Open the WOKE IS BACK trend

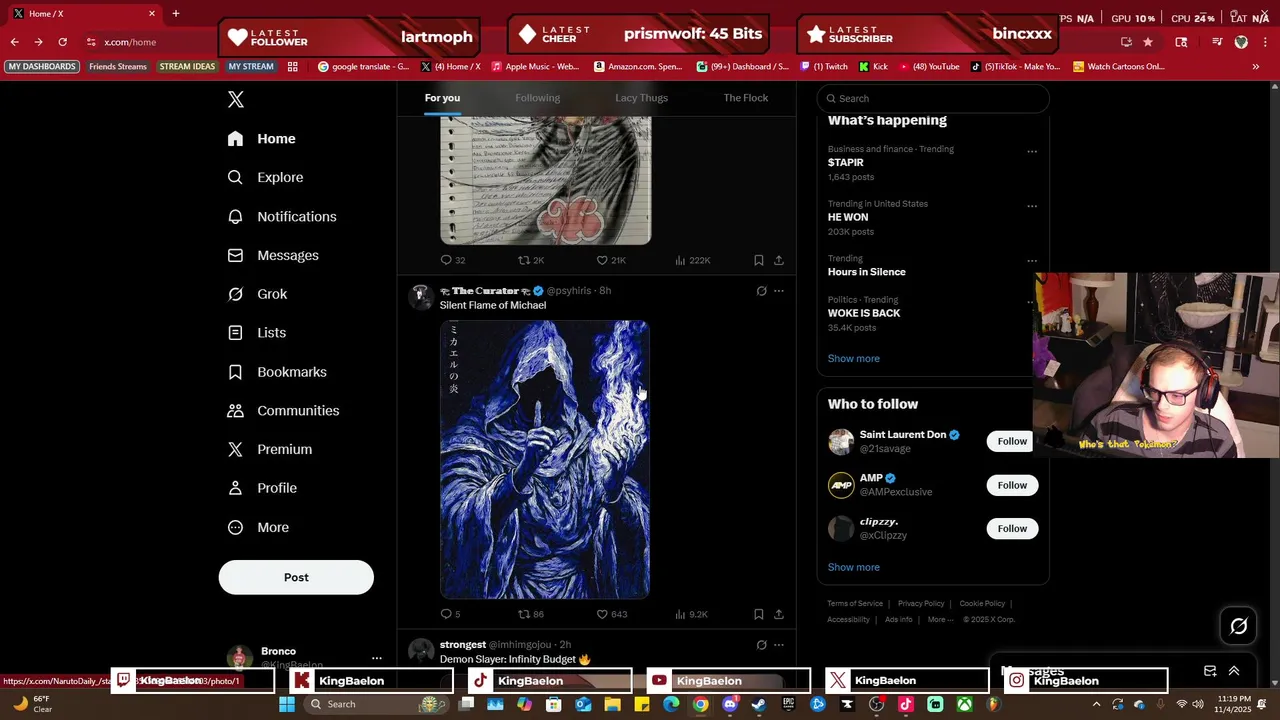(x=864, y=313)
